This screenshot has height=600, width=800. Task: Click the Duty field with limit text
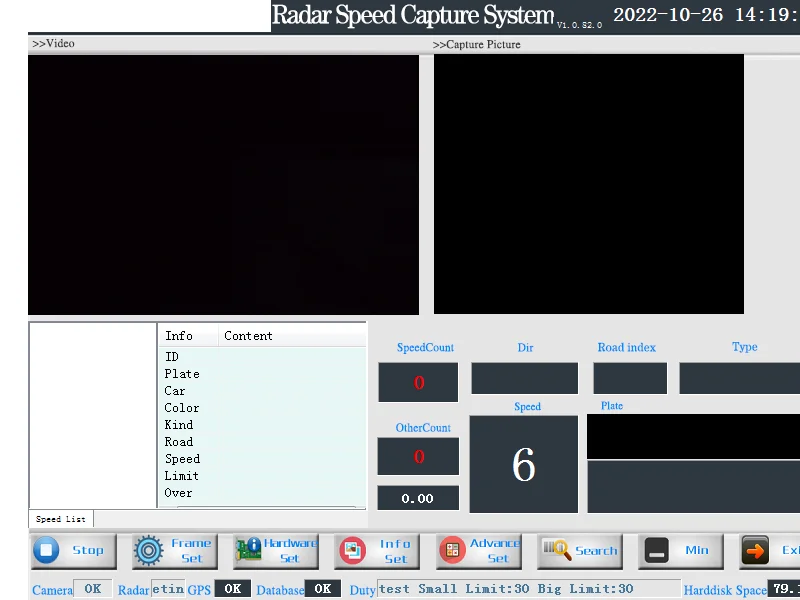529,589
